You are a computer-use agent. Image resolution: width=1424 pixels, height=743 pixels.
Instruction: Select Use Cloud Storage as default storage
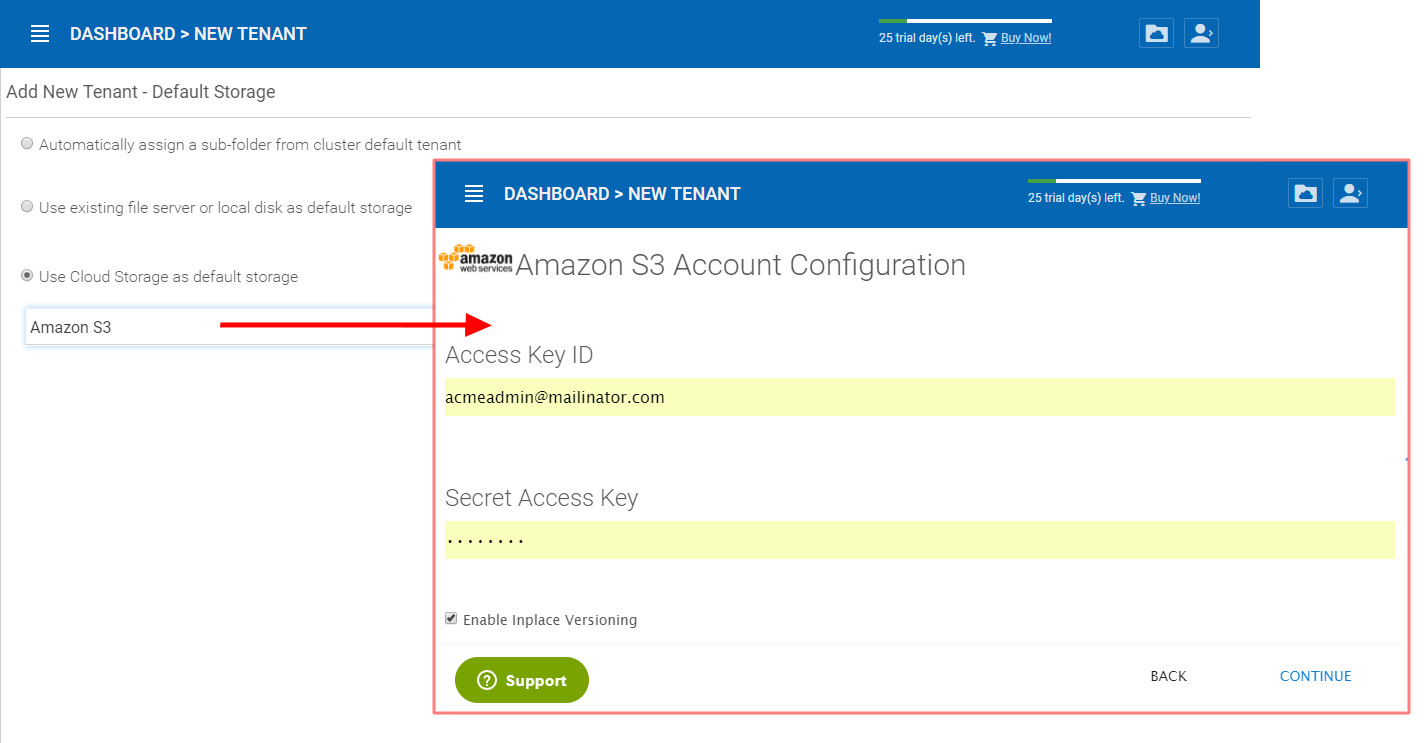click(27, 276)
